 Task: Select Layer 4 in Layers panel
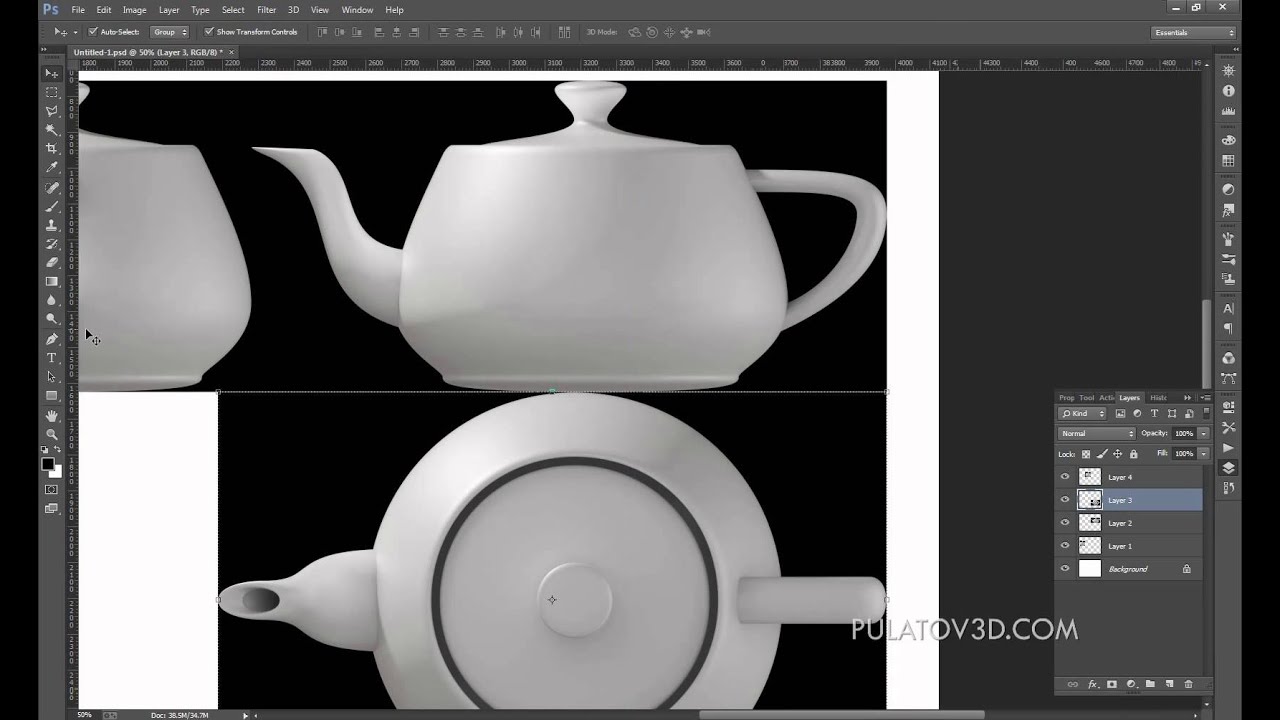pyautogui.click(x=1130, y=477)
